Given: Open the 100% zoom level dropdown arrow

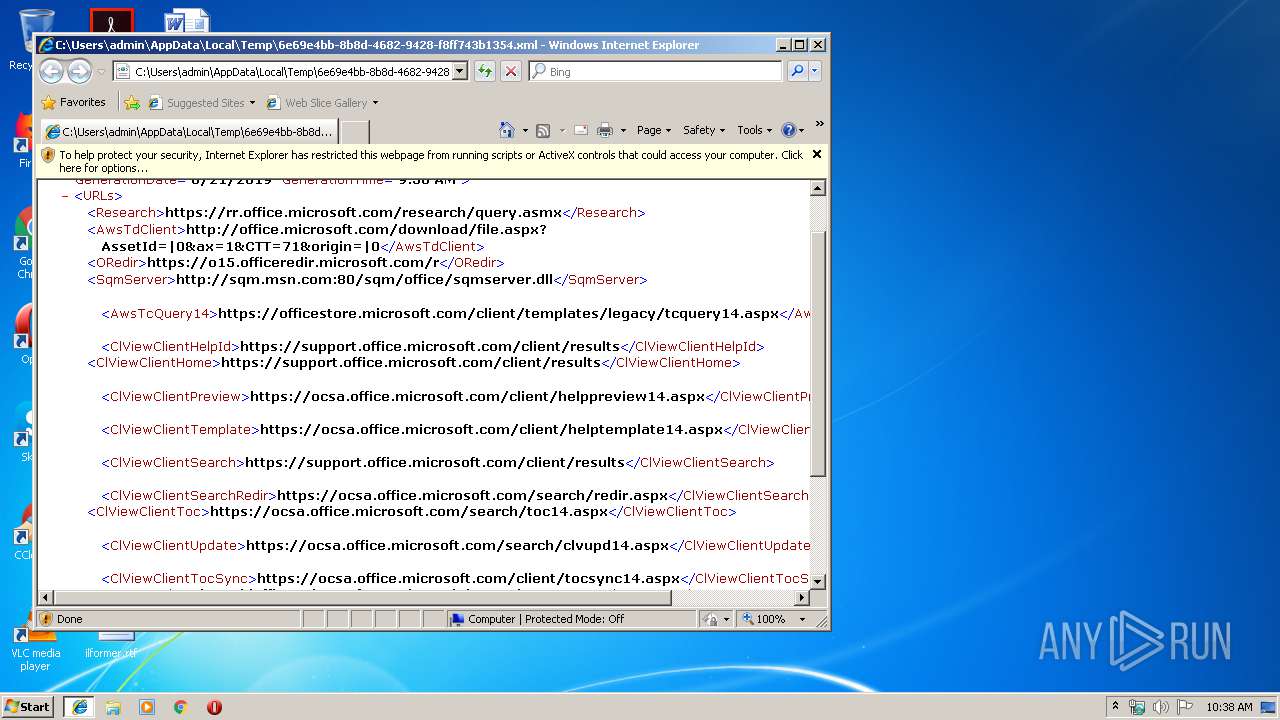Looking at the screenshot, I should 802,619.
